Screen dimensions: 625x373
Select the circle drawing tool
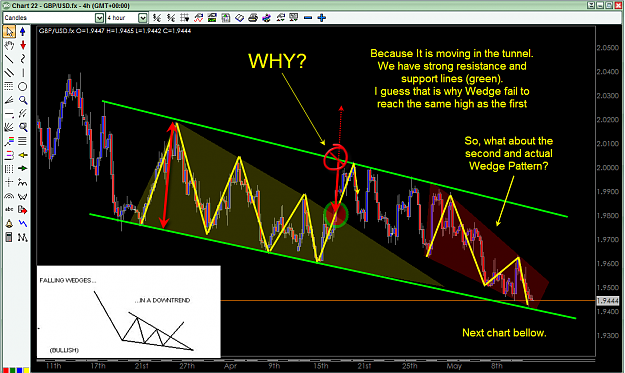(x=23, y=86)
